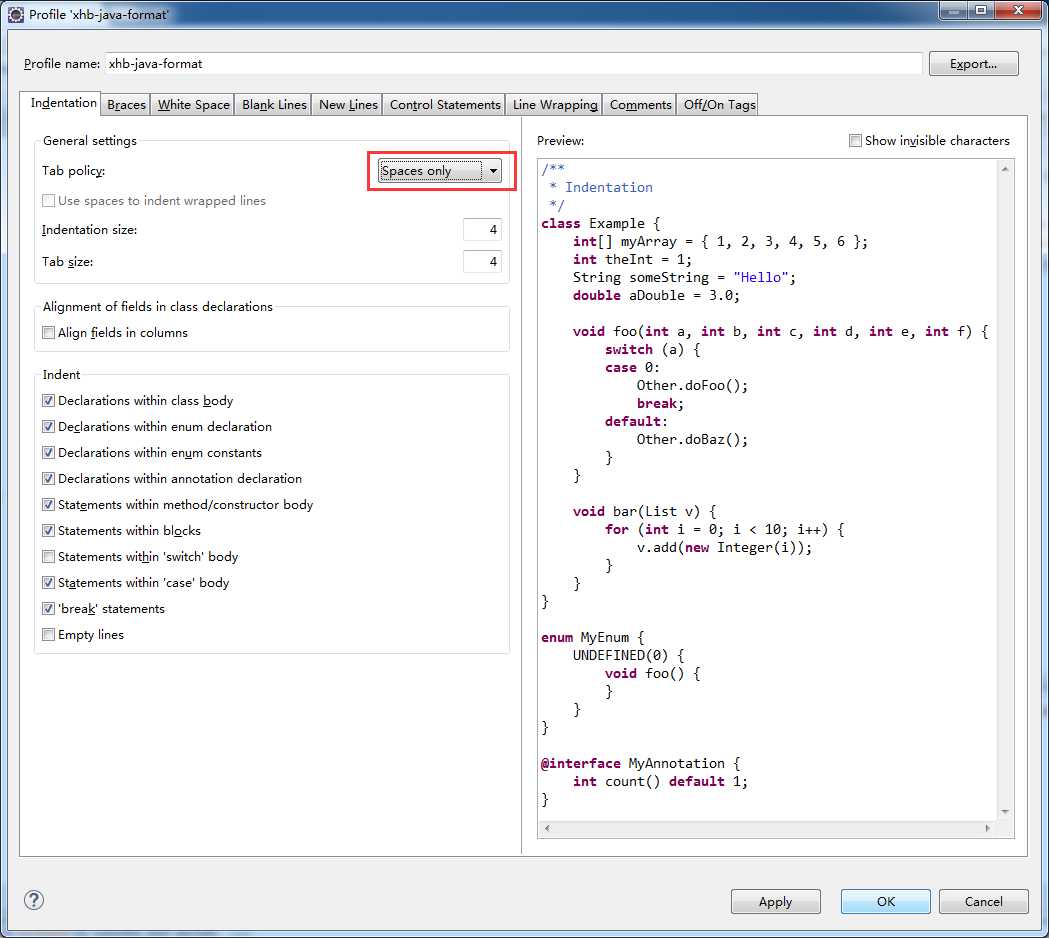Click the Tab size field
This screenshot has height=938, width=1049.
point(482,262)
